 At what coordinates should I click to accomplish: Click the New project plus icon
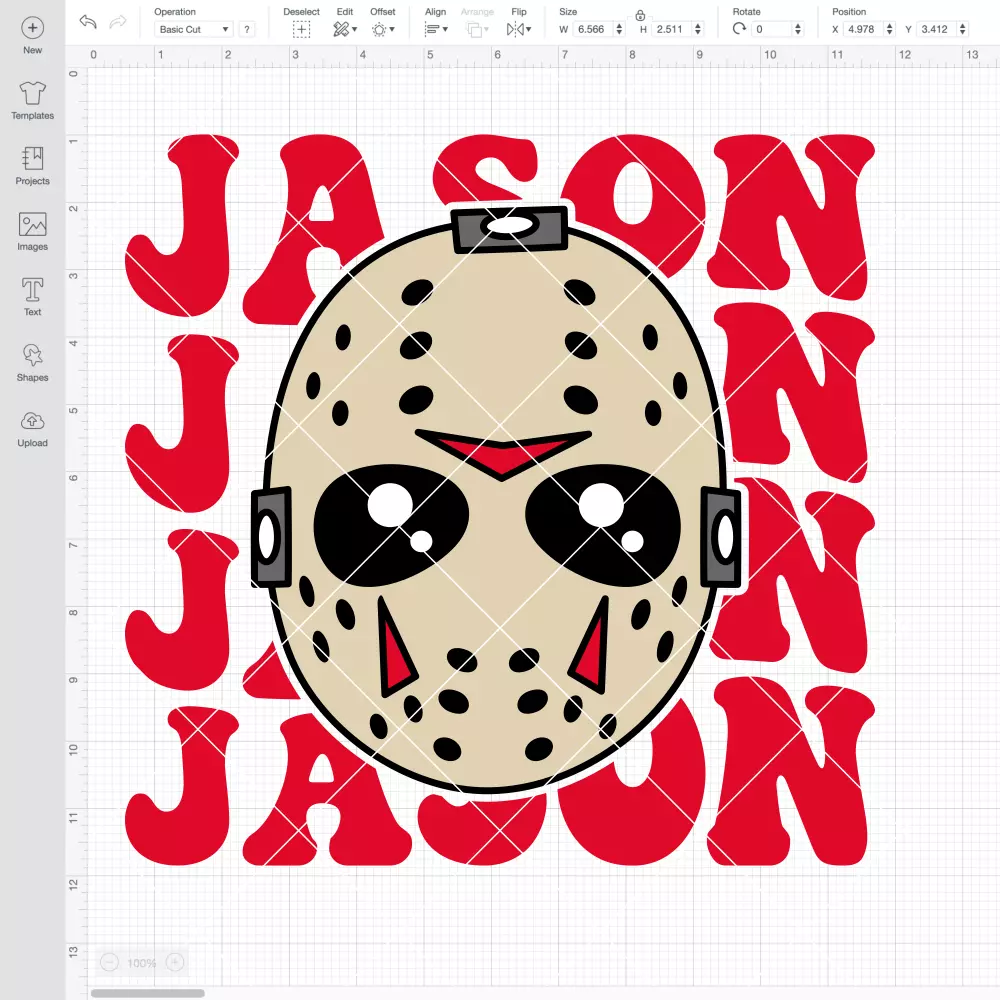click(x=33, y=28)
